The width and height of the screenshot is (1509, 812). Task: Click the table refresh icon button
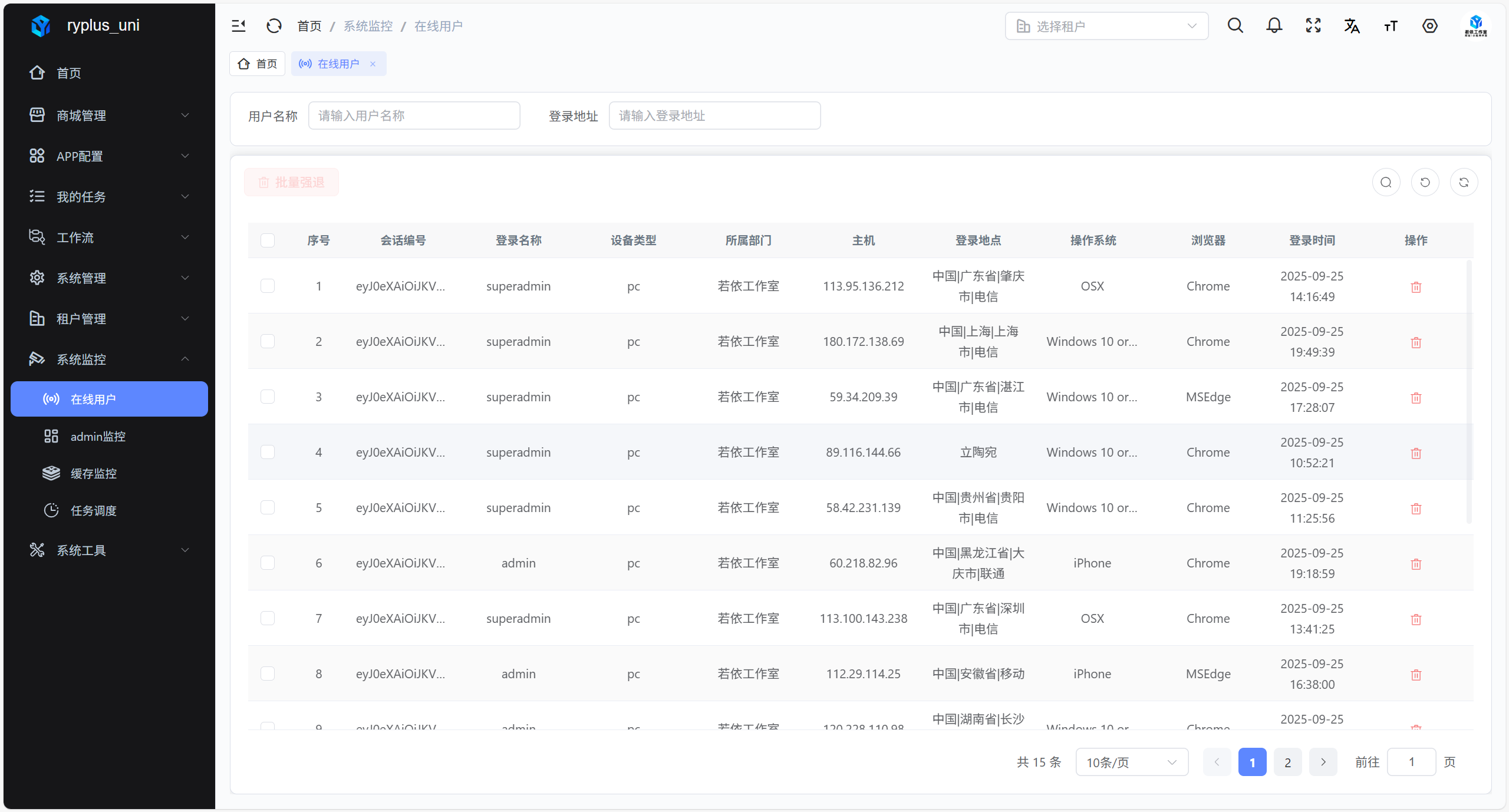[1464, 182]
